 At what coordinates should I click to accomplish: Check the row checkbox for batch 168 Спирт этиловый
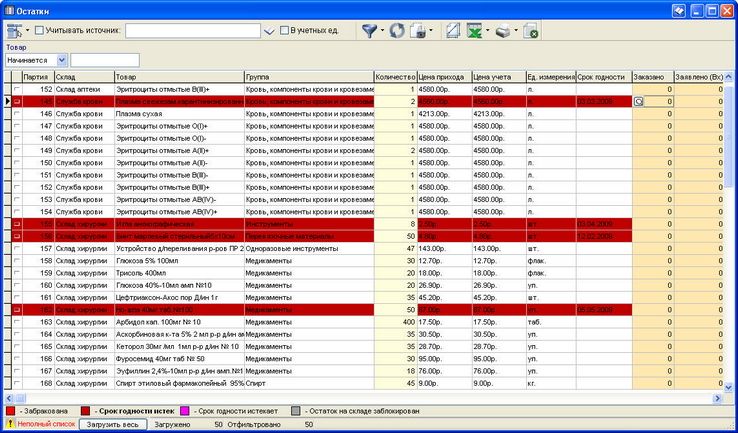click(x=17, y=383)
